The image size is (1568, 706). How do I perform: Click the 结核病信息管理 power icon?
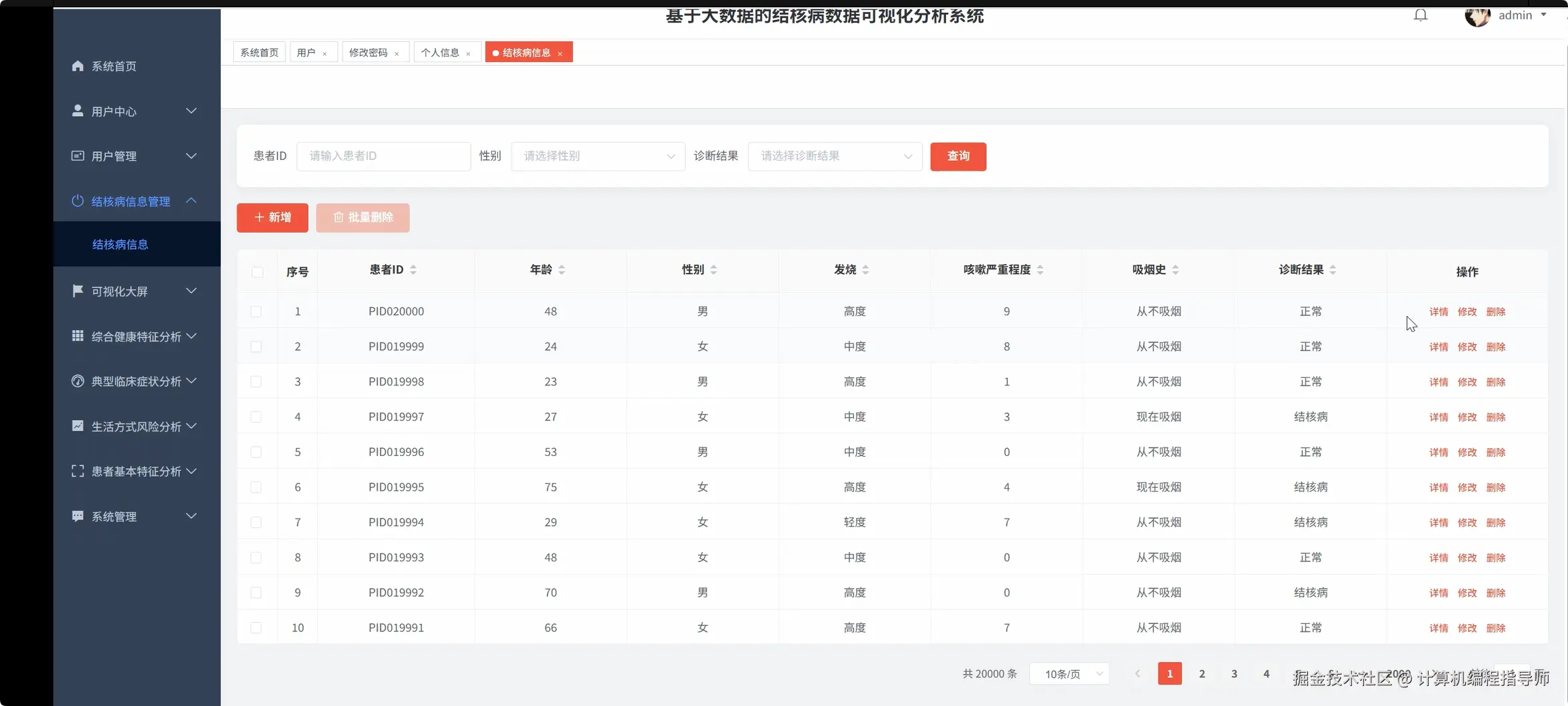tap(77, 201)
